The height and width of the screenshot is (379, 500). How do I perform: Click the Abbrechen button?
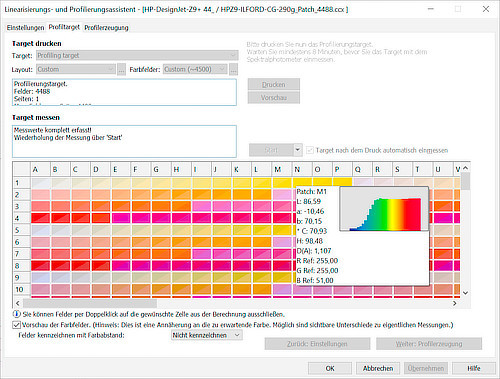(x=378, y=368)
